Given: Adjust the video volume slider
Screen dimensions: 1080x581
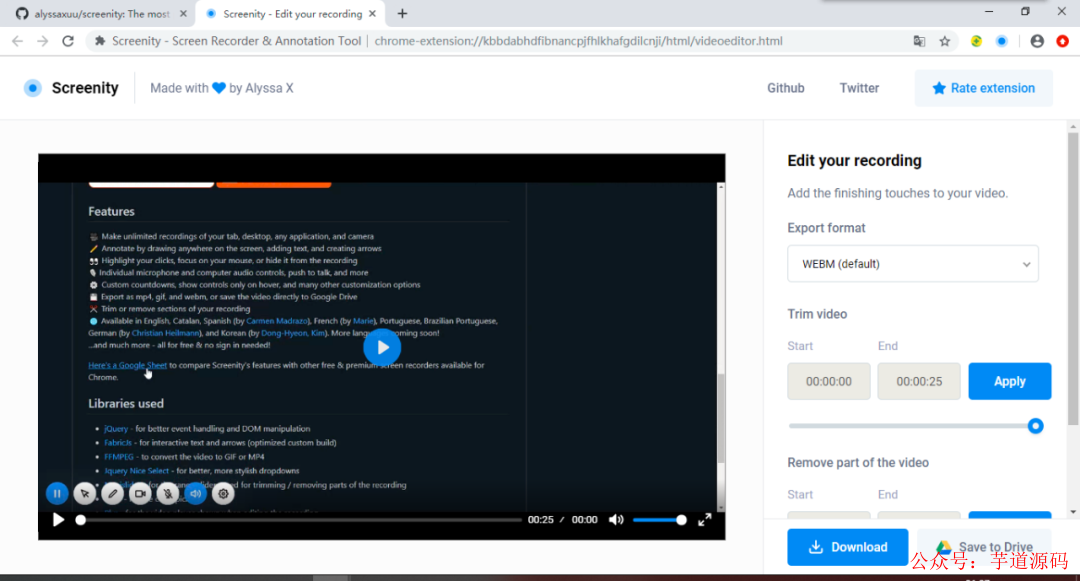Looking at the screenshot, I should click(659, 520).
